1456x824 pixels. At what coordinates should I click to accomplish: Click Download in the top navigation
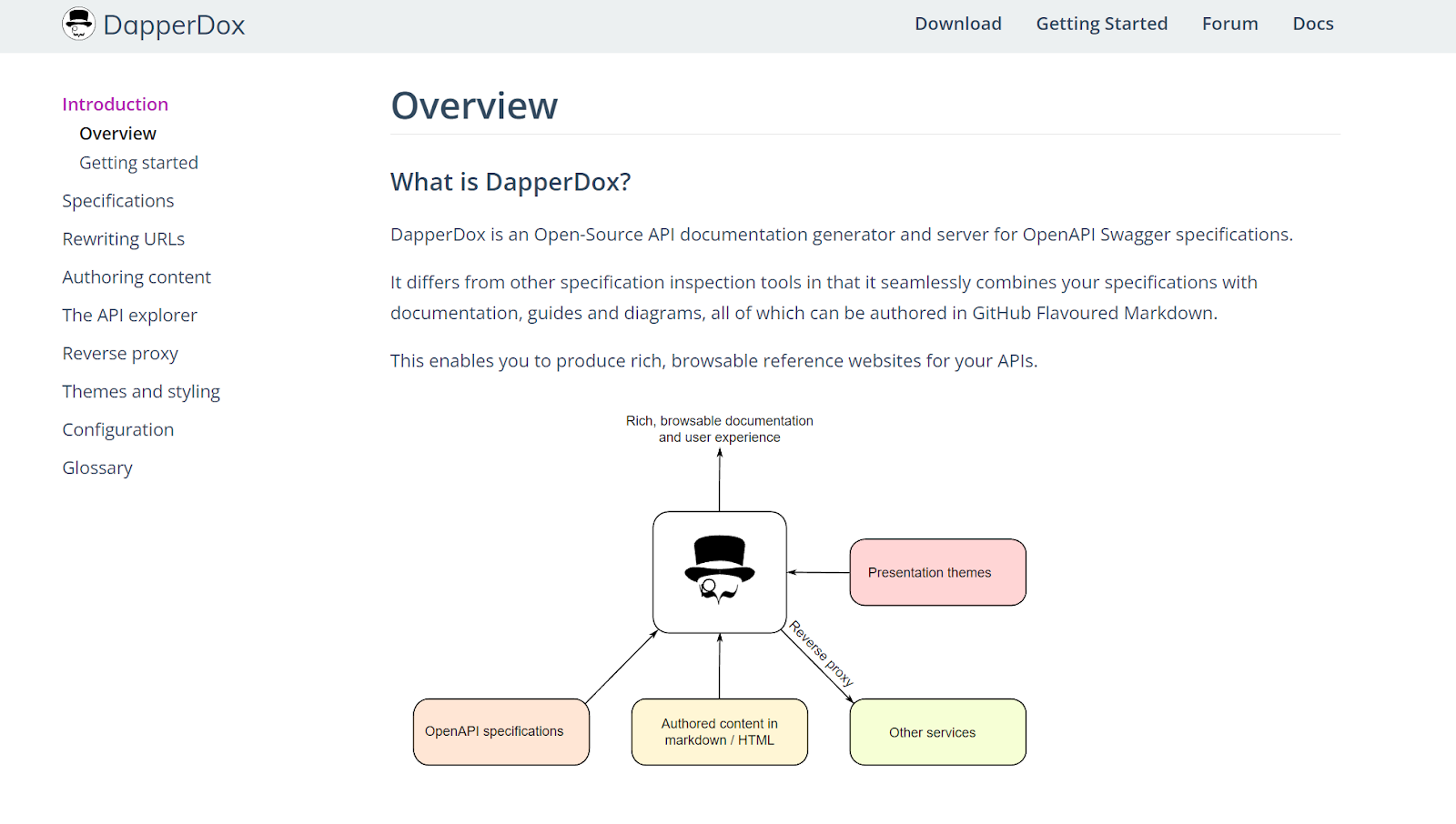(x=957, y=24)
